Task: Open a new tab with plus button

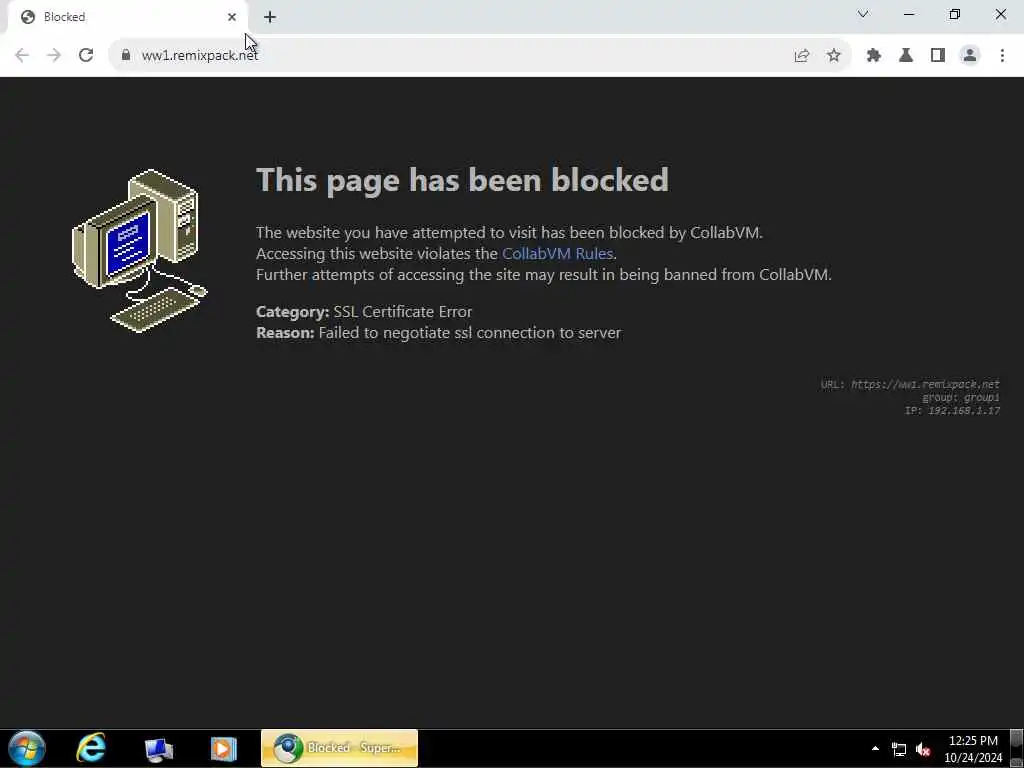Action: [x=270, y=17]
